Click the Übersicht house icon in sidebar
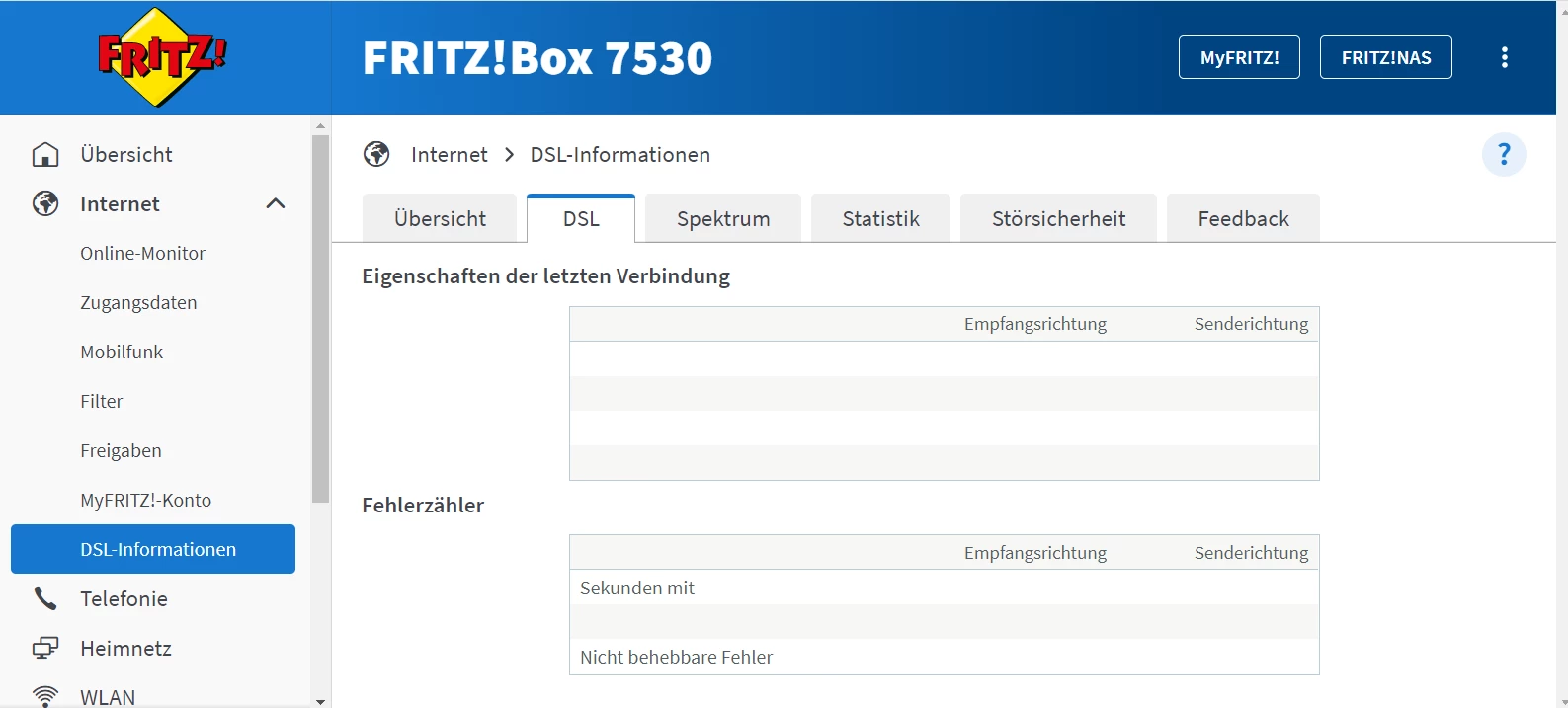This screenshot has width=1568, height=708. click(x=45, y=155)
